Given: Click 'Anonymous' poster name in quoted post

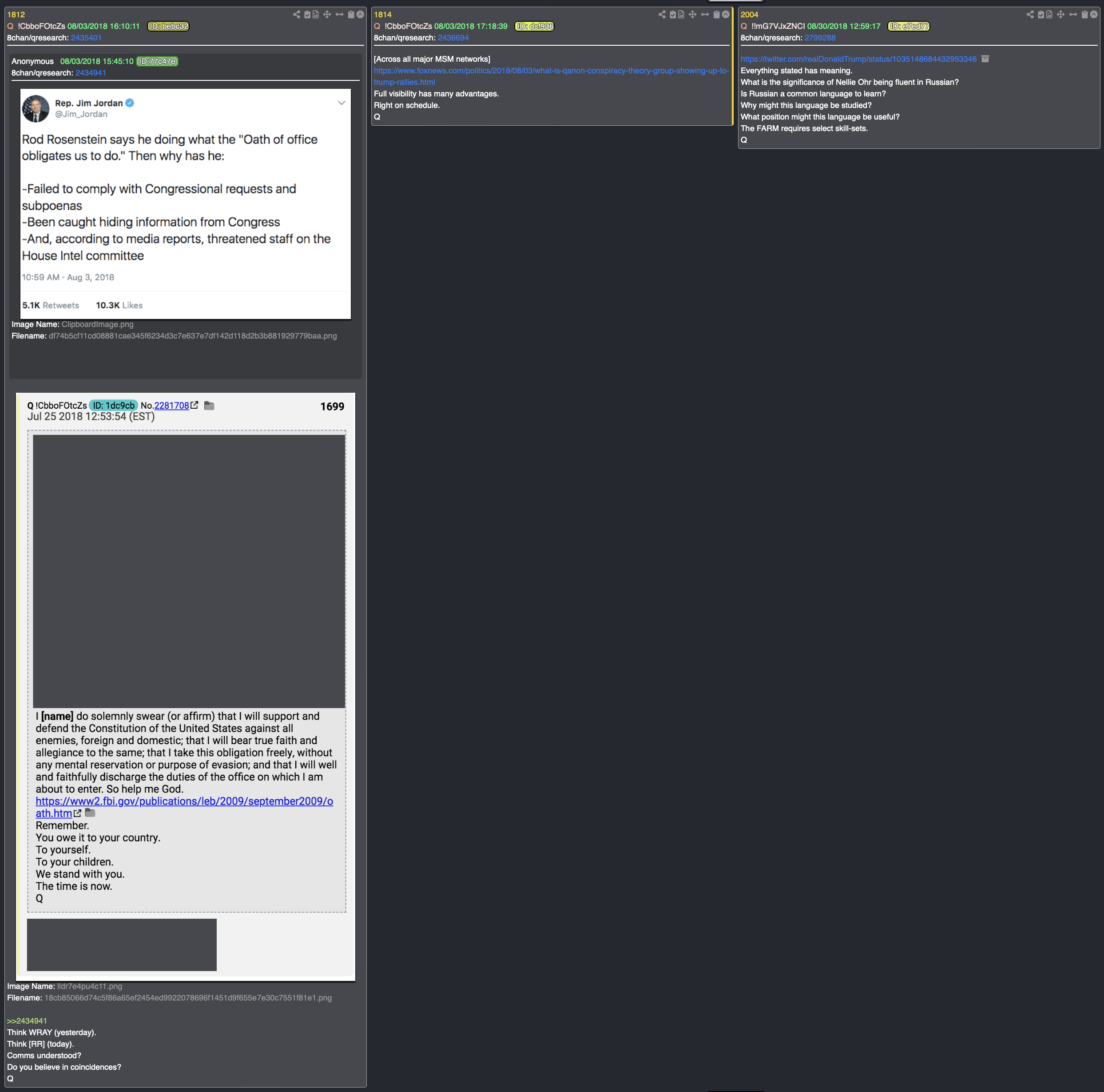Looking at the screenshot, I should tap(32, 61).
